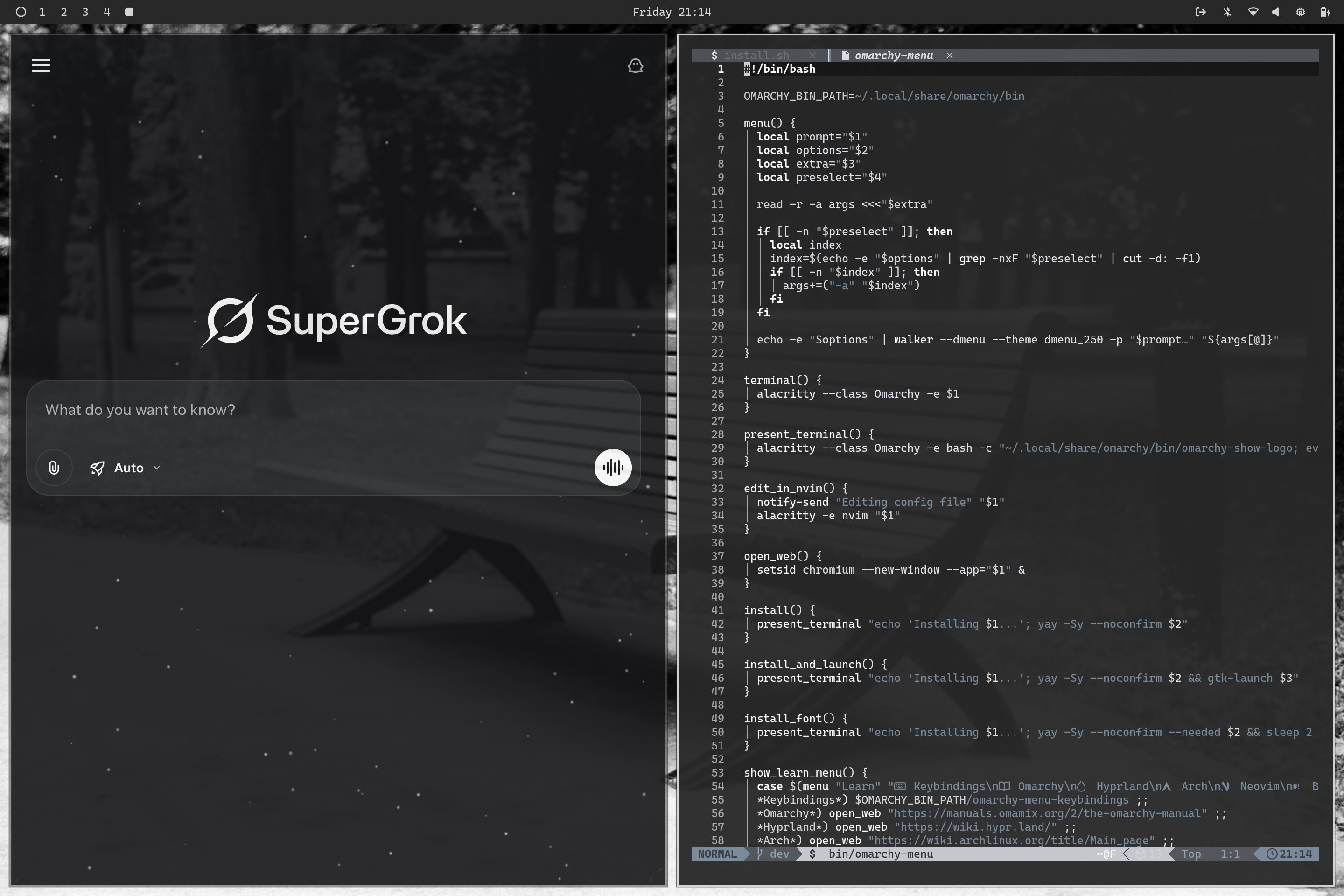This screenshot has height=896, width=1344.
Task: Attach a file with the paperclip button
Action: tap(54, 468)
